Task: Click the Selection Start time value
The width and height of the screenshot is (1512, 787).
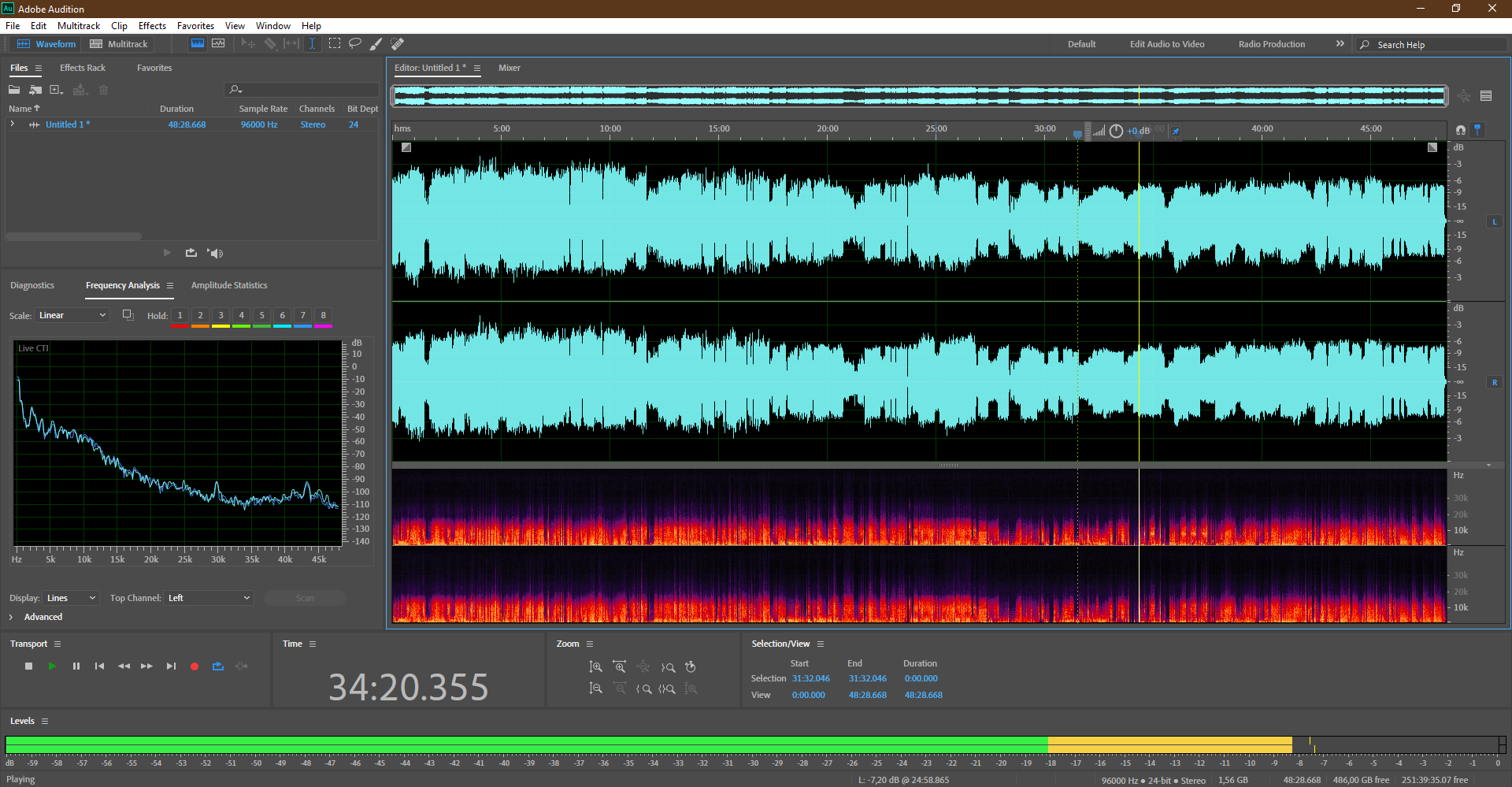Action: [x=811, y=678]
